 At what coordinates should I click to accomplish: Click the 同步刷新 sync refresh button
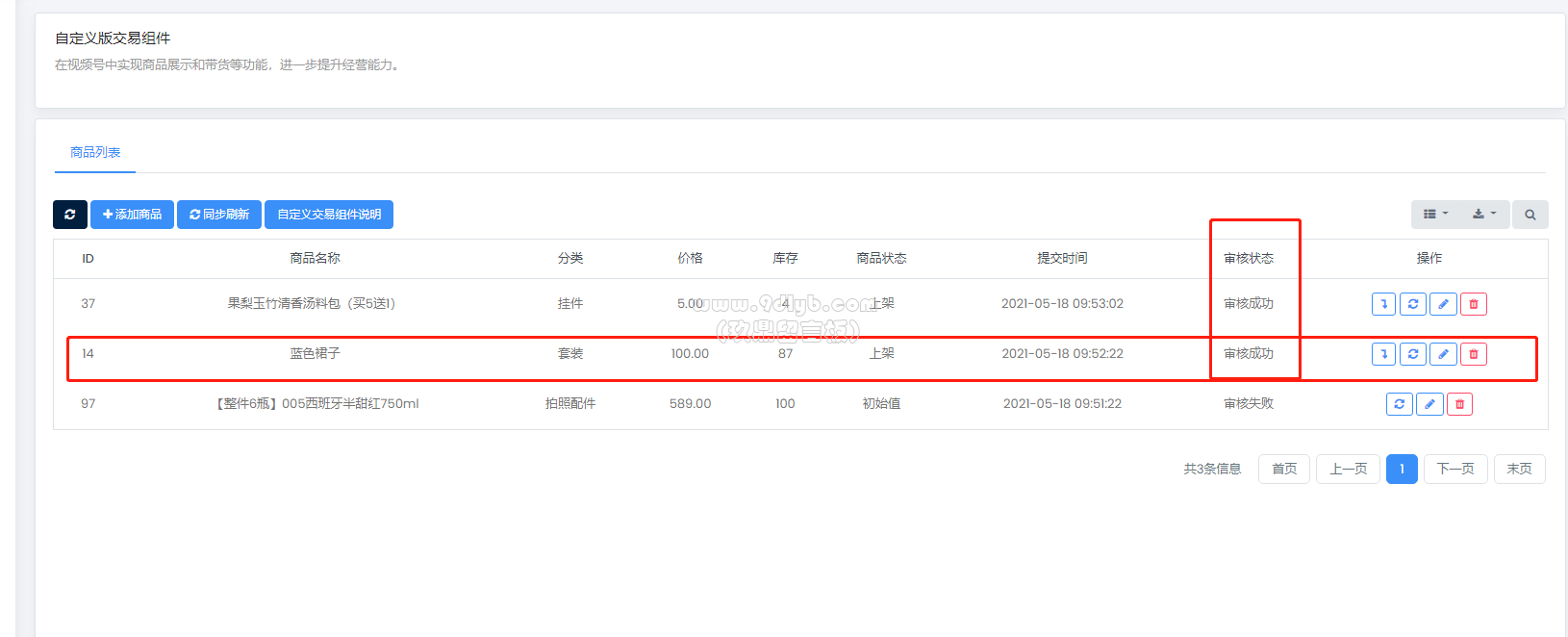(219, 215)
